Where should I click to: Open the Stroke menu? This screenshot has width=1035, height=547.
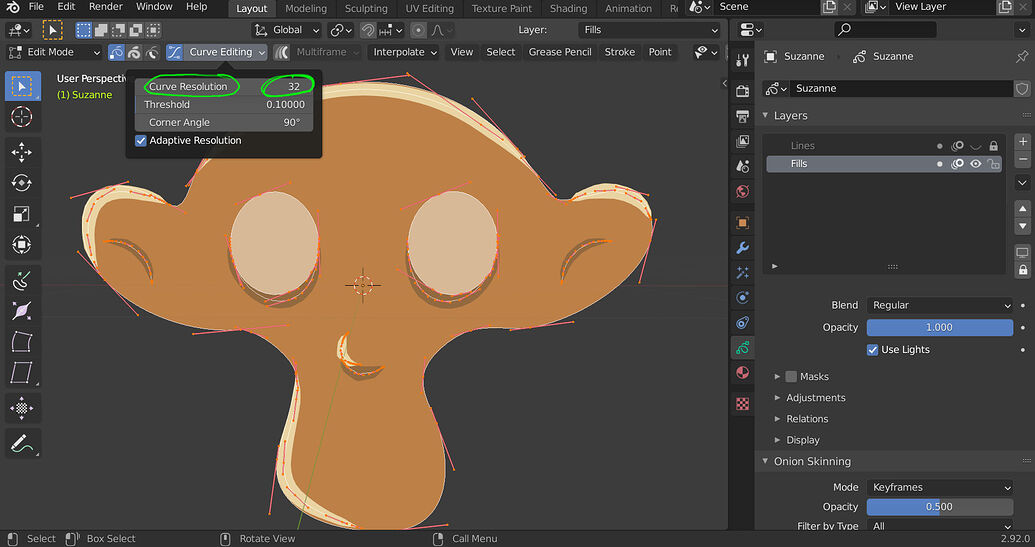620,52
